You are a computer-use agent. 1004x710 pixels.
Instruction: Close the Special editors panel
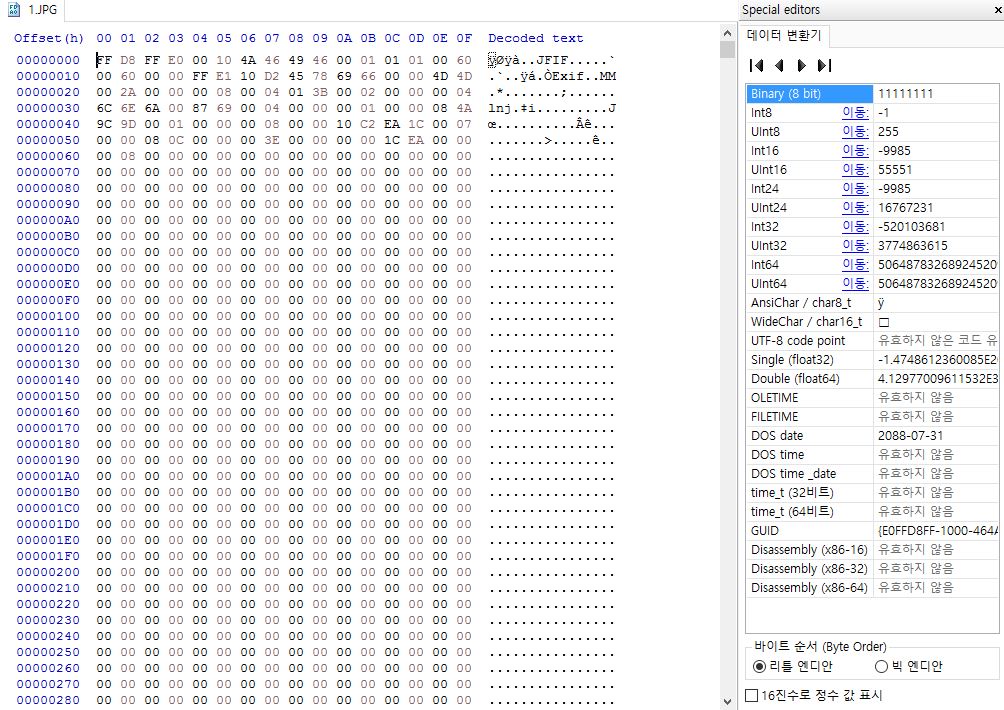(x=998, y=10)
